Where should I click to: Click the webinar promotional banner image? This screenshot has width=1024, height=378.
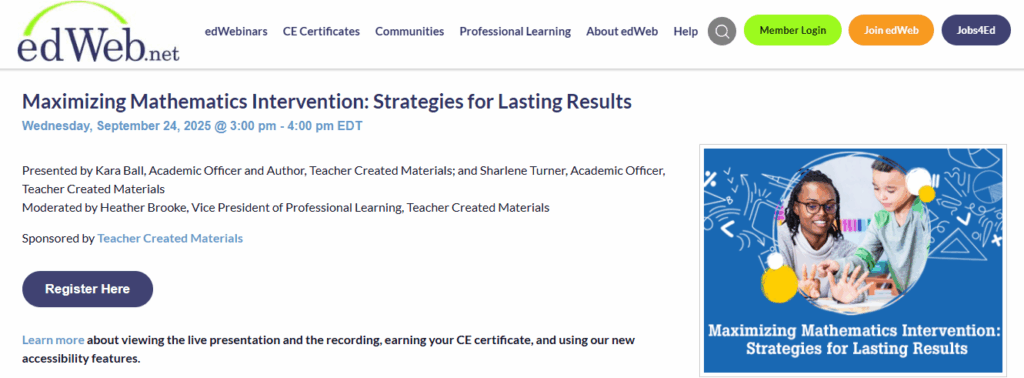pyautogui.click(x=853, y=260)
